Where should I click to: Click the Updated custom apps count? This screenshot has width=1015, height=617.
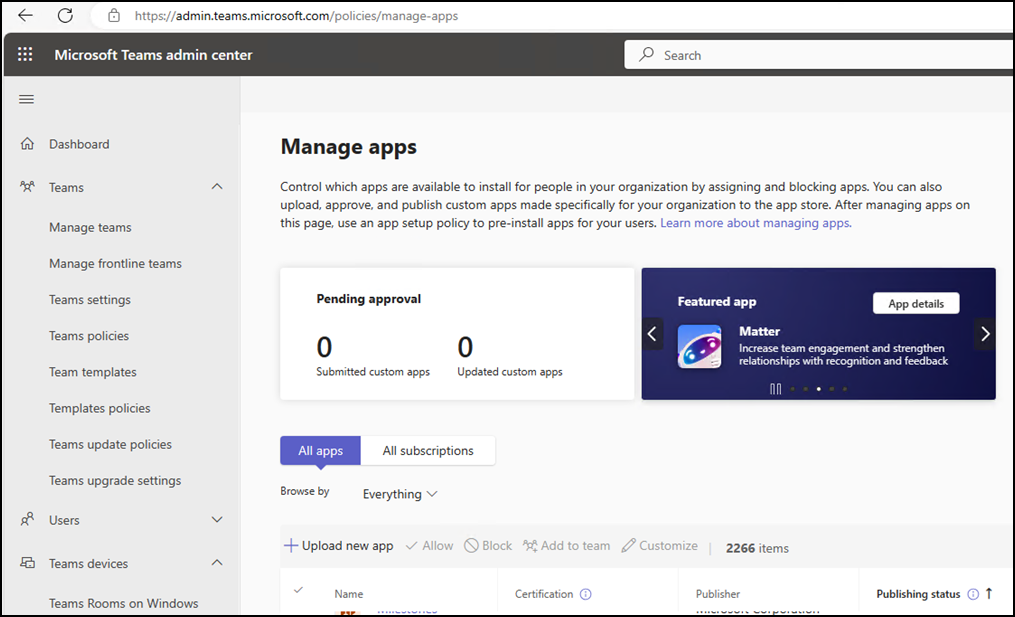pos(465,347)
